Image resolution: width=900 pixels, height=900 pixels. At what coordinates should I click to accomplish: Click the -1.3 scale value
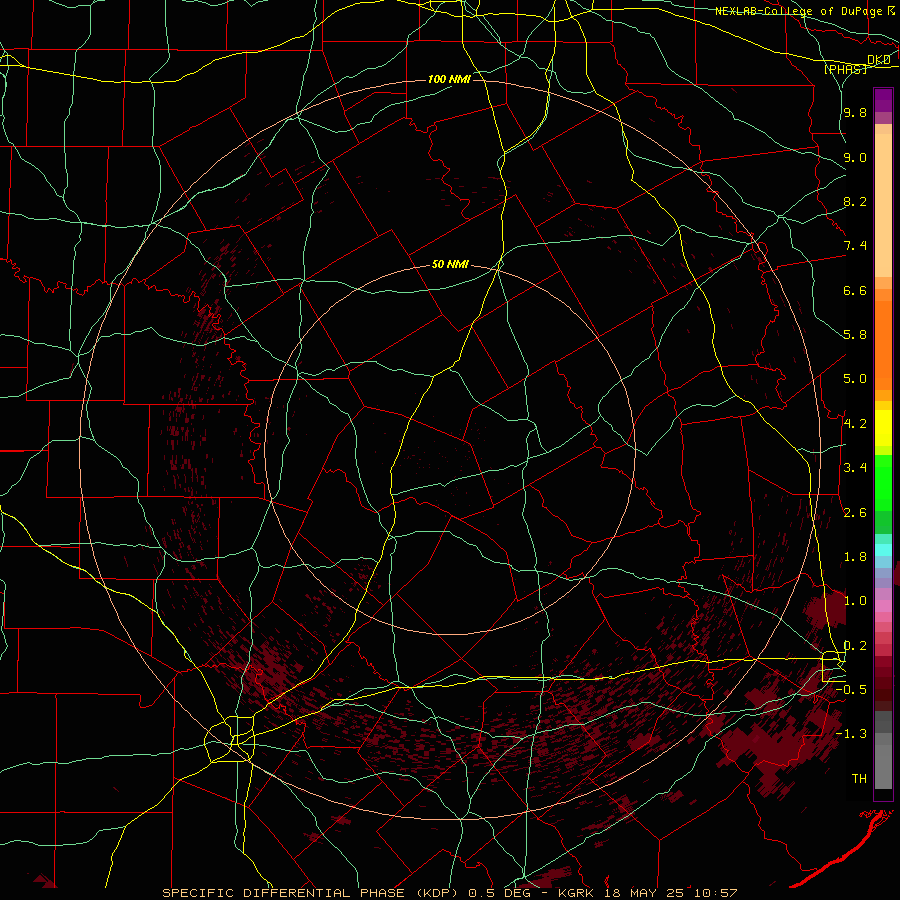click(x=851, y=734)
